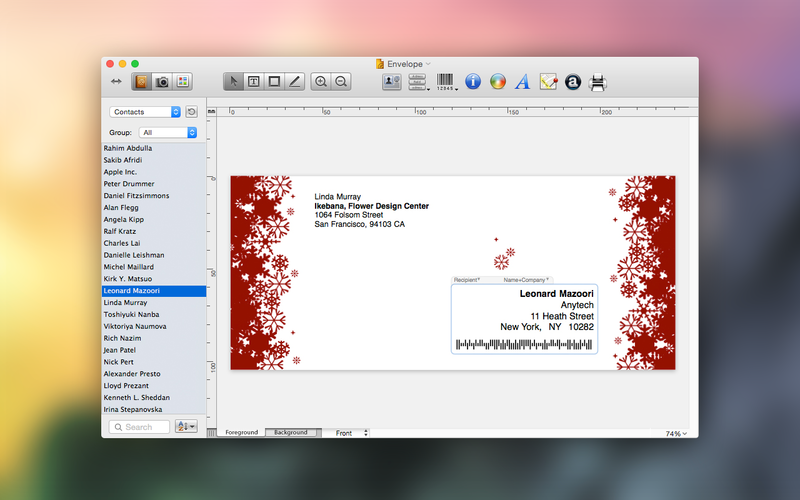
Task: Open the Contacts source dropdown
Action: [146, 112]
